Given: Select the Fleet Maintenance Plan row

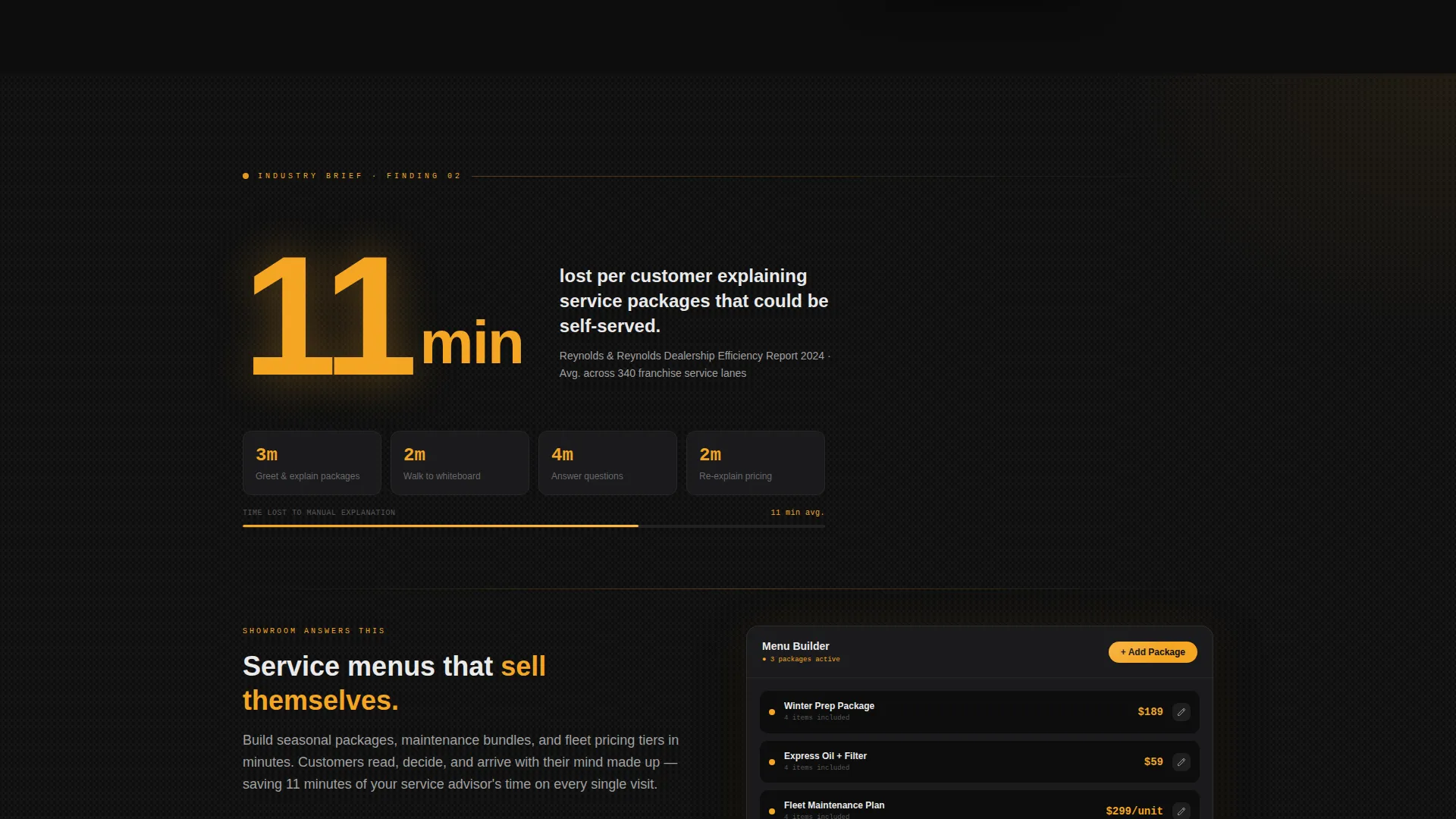Looking at the screenshot, I should pyautogui.click(x=979, y=805).
